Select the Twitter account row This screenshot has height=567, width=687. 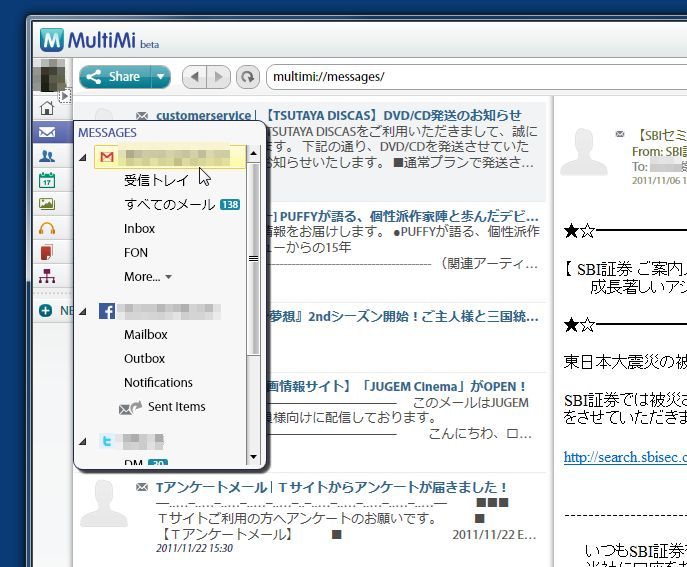(x=131, y=441)
